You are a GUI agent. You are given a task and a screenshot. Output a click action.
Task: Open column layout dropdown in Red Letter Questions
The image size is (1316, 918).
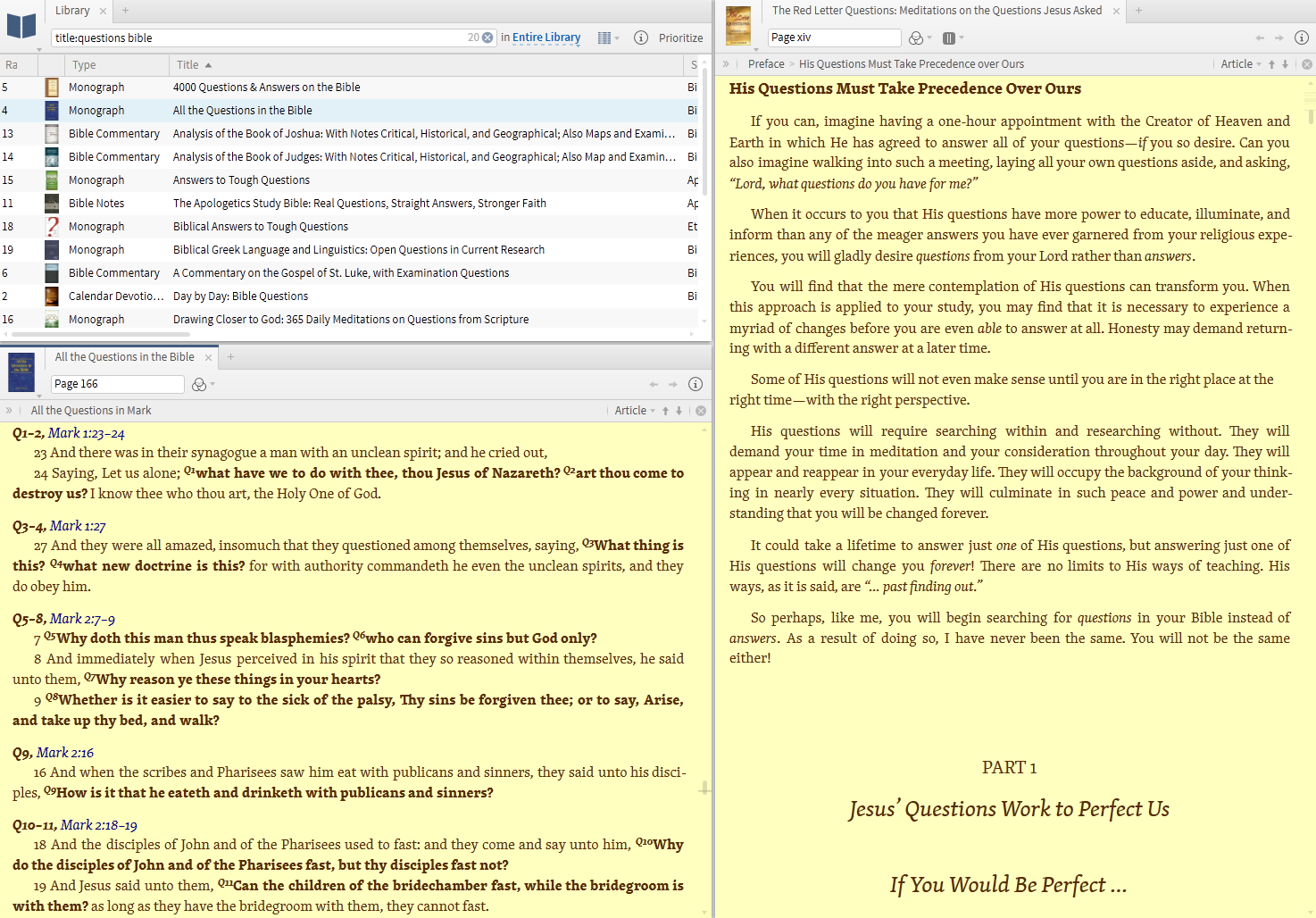pyautogui.click(x=953, y=38)
